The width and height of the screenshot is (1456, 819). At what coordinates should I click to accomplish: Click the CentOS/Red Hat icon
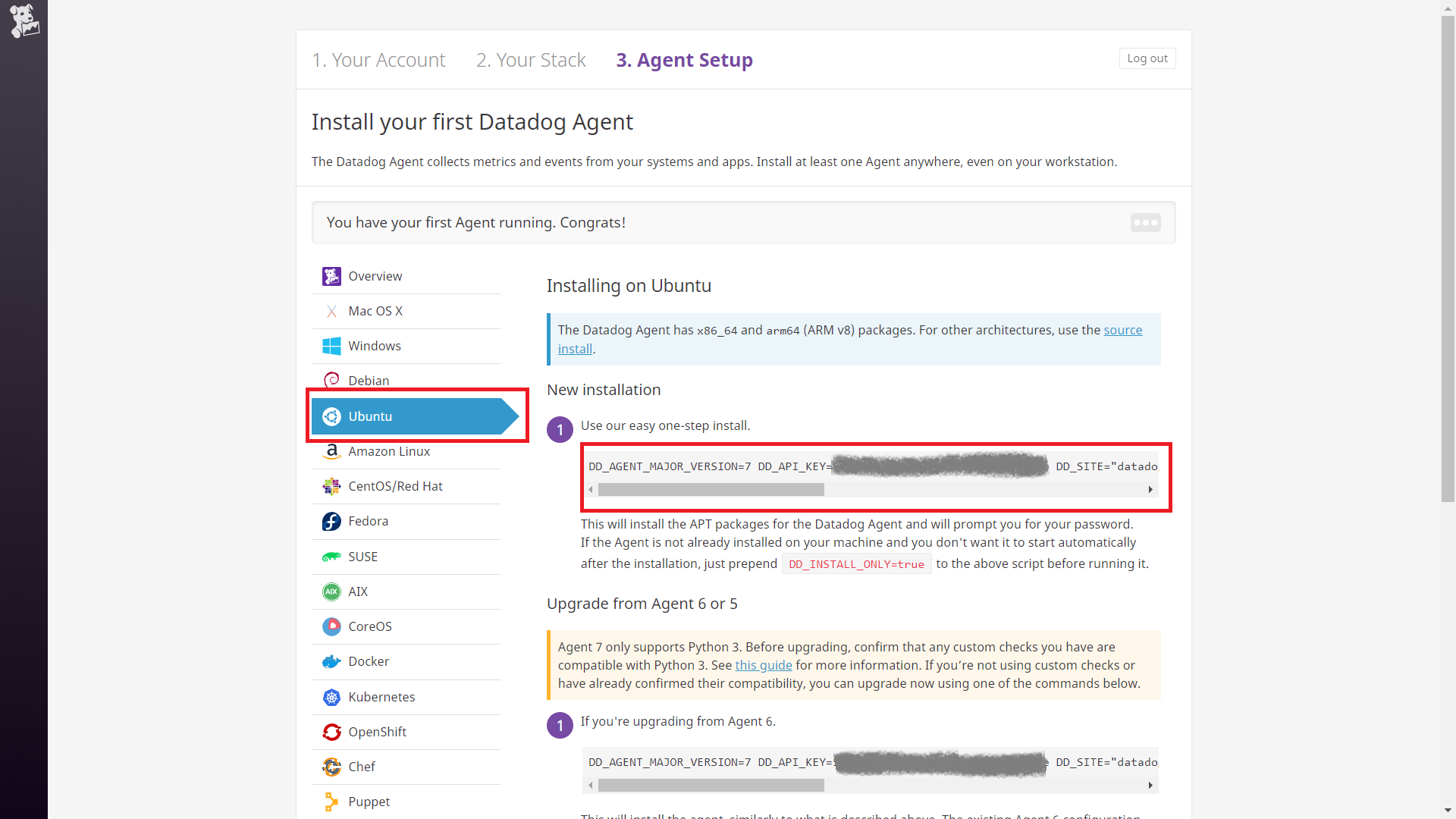[331, 486]
